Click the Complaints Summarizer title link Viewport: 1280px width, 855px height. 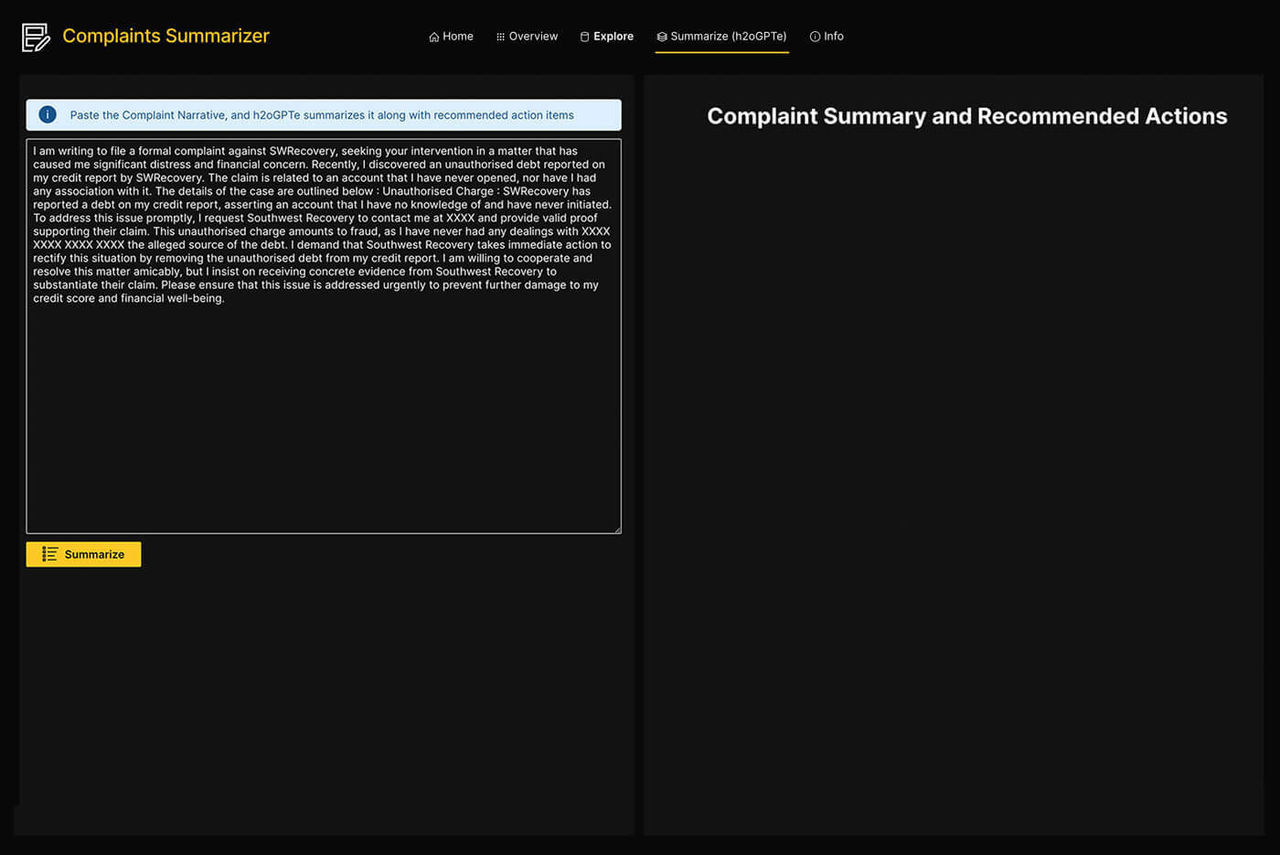tap(165, 36)
